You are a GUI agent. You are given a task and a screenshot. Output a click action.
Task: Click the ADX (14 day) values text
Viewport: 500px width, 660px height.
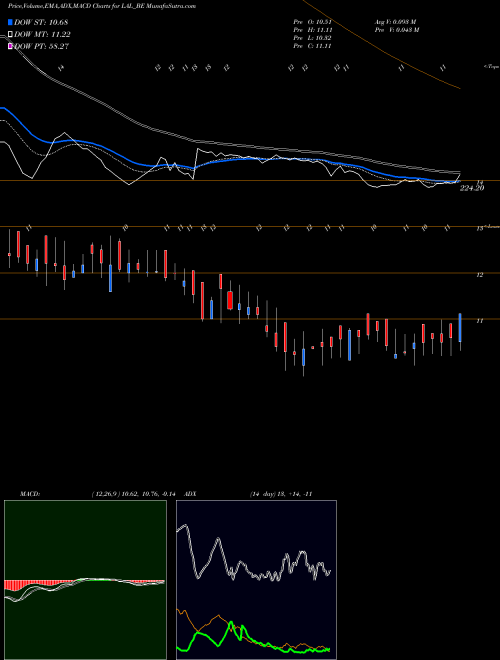click(281, 494)
